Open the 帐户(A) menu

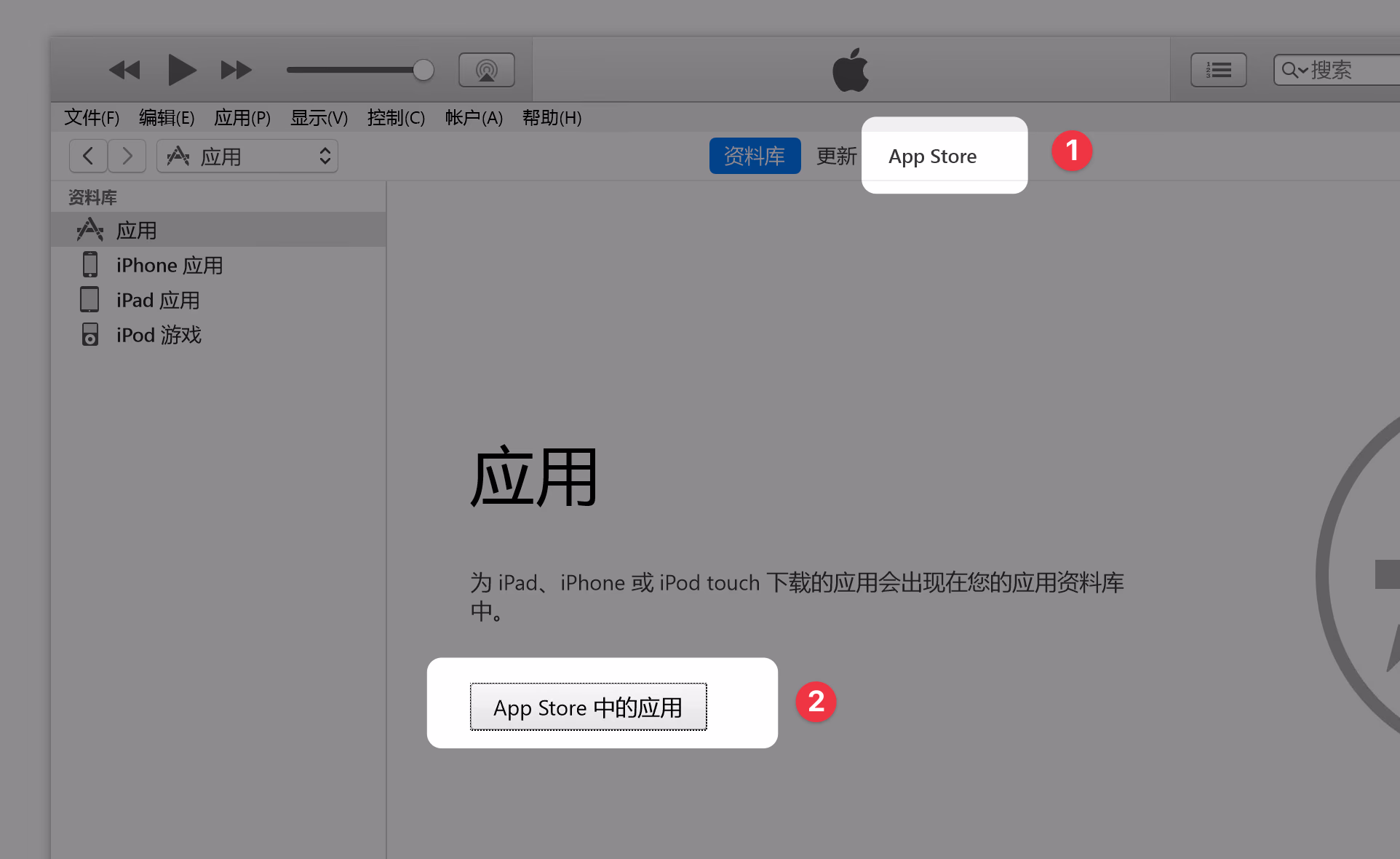click(x=474, y=118)
